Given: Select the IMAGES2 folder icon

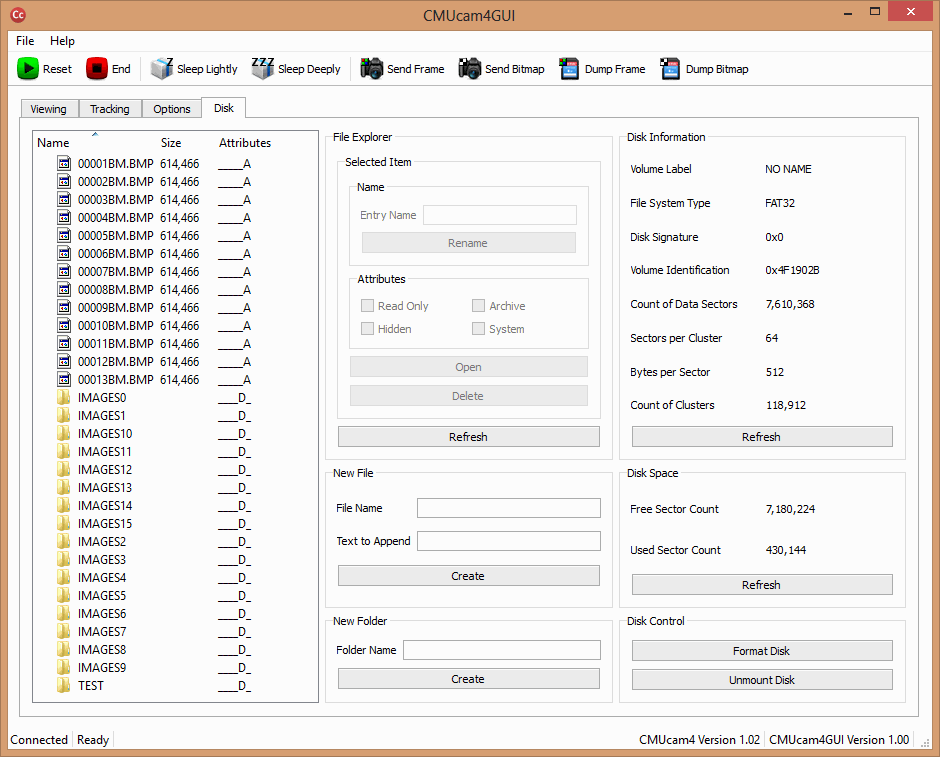Looking at the screenshot, I should [x=64, y=541].
